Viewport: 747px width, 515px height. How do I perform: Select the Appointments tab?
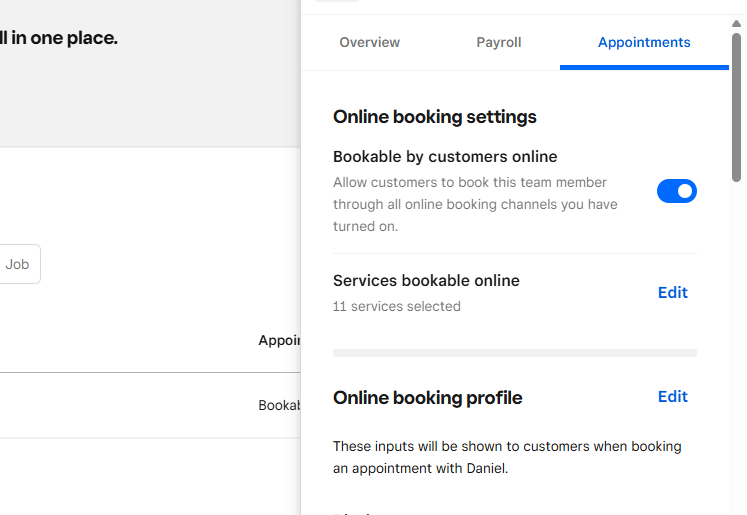click(644, 42)
